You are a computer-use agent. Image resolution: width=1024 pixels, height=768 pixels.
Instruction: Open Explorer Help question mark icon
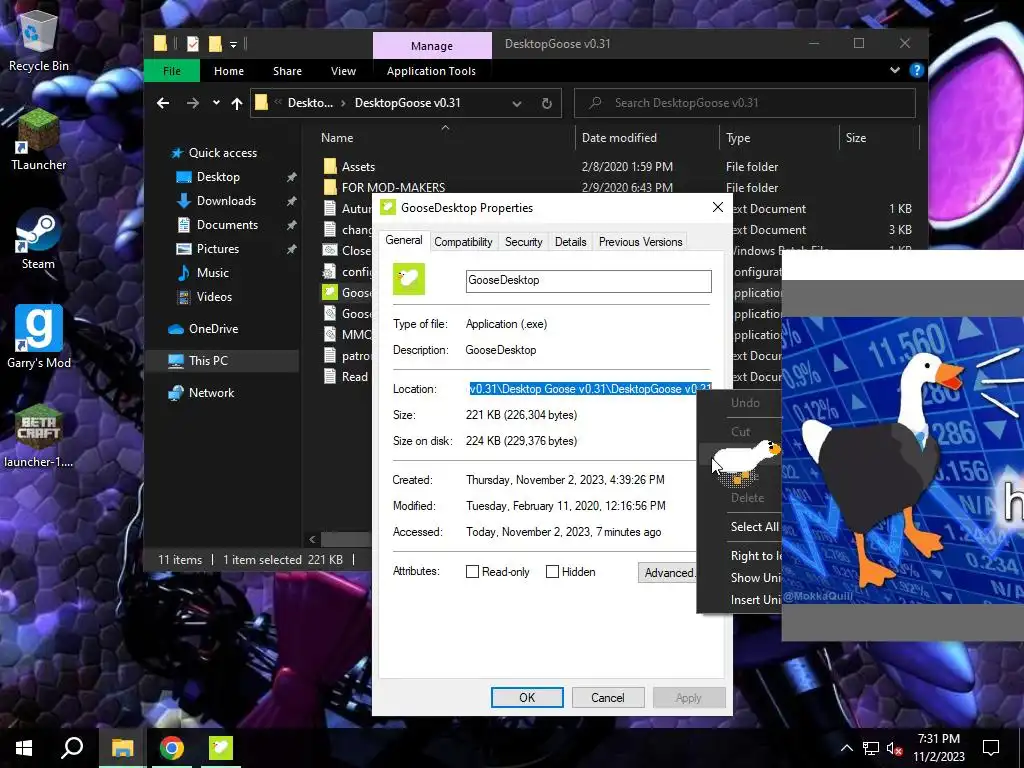917,71
